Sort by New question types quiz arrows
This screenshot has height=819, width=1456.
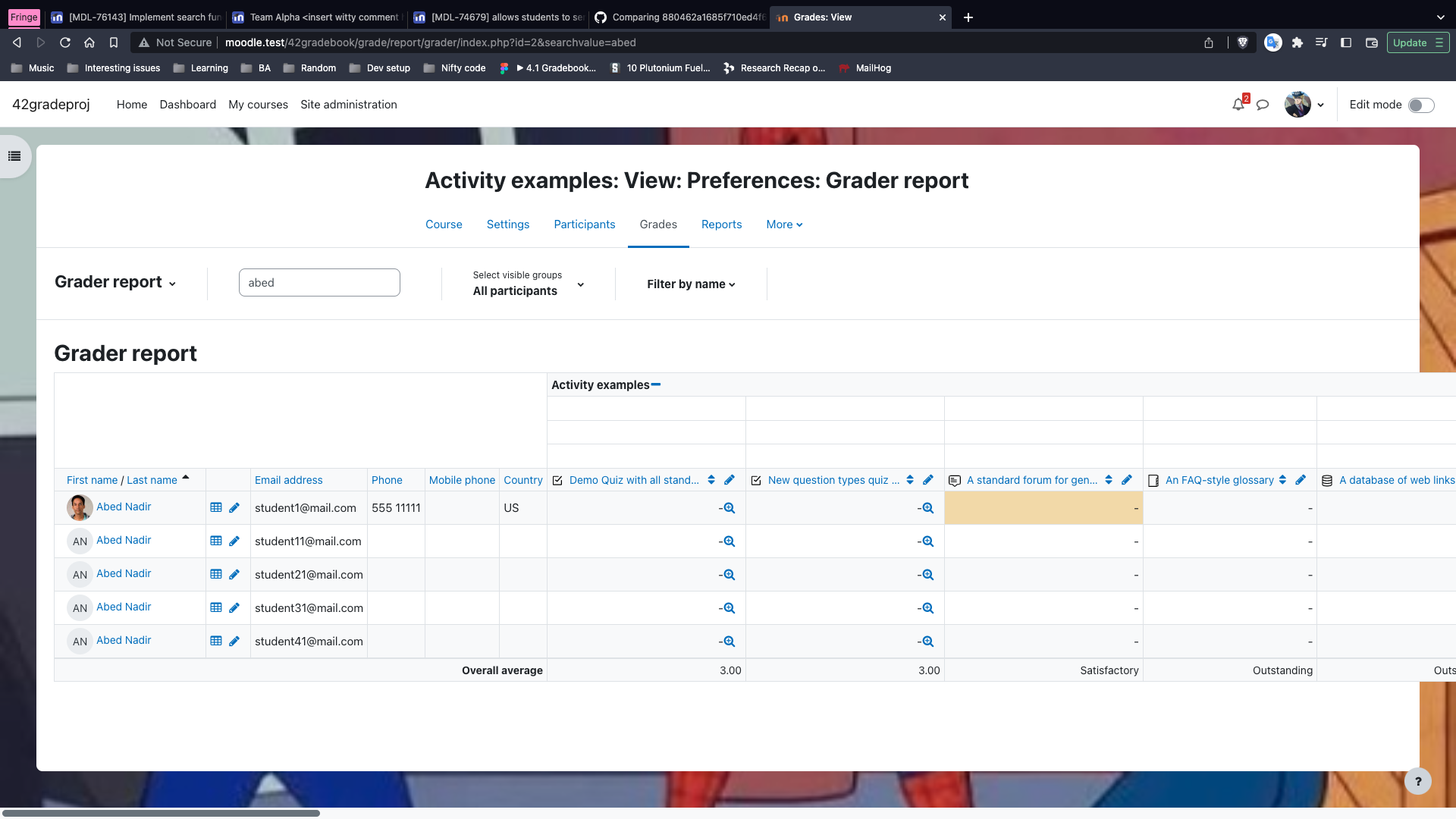(910, 480)
